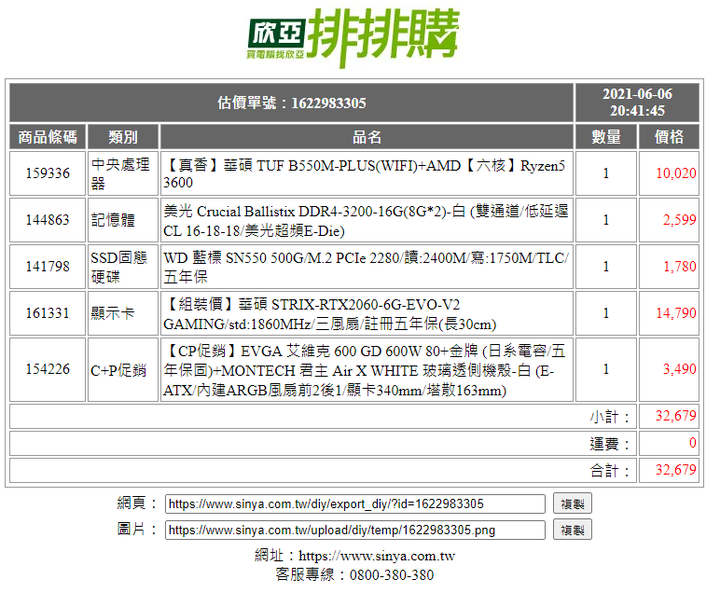Screen dimensions: 720x593
Task: Click the https://www.sinya.com.tw website address text
Action: [377, 556]
